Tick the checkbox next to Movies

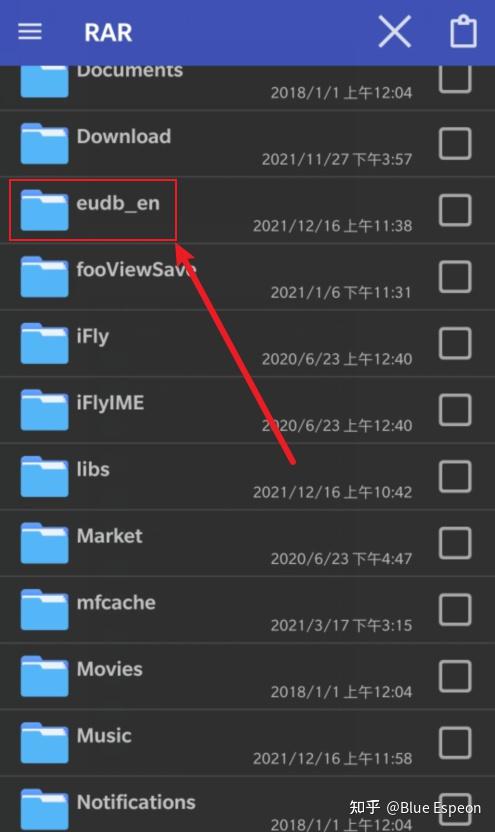click(x=455, y=677)
